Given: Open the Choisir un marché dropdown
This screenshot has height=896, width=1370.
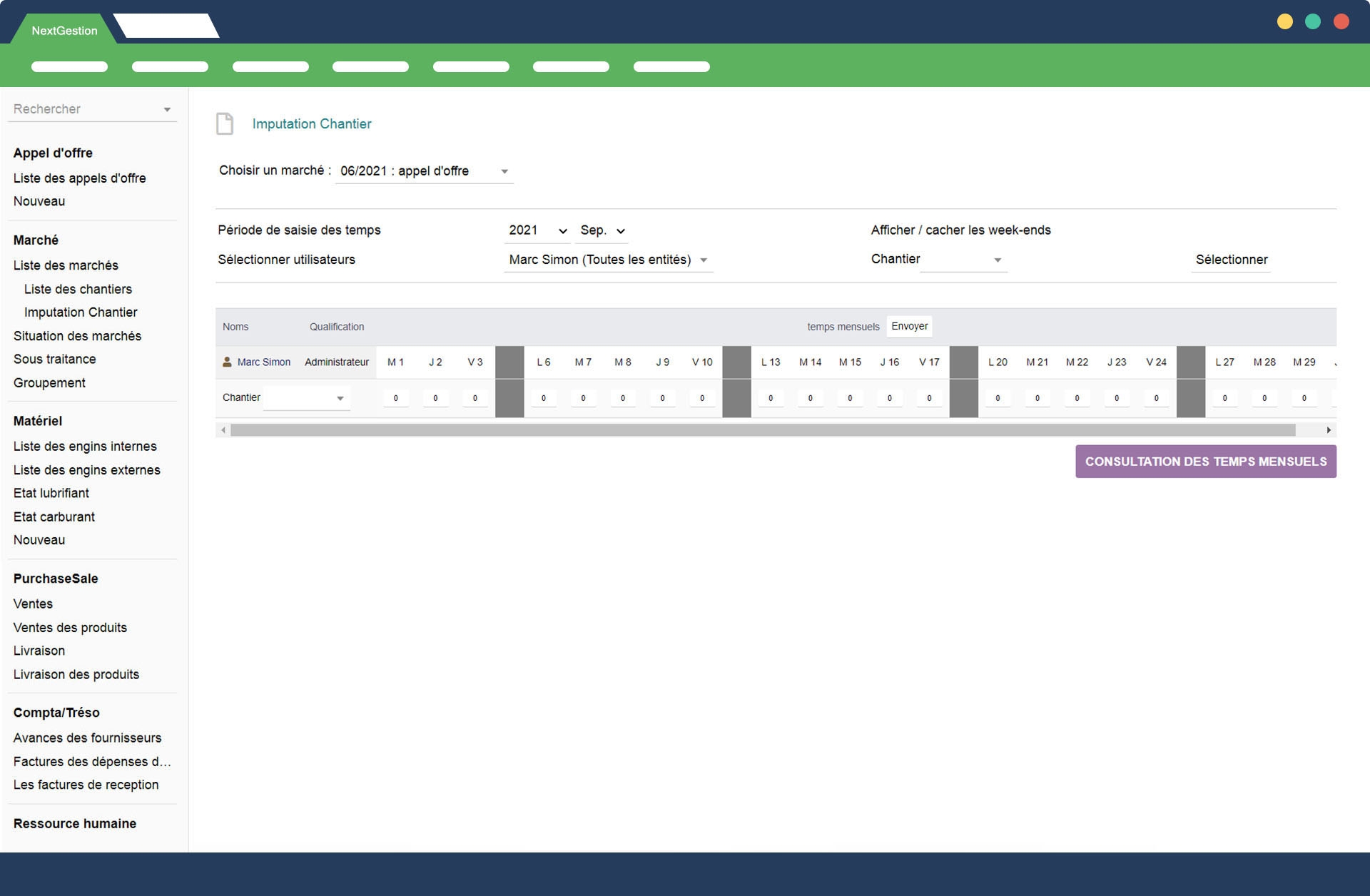Looking at the screenshot, I should pyautogui.click(x=424, y=171).
